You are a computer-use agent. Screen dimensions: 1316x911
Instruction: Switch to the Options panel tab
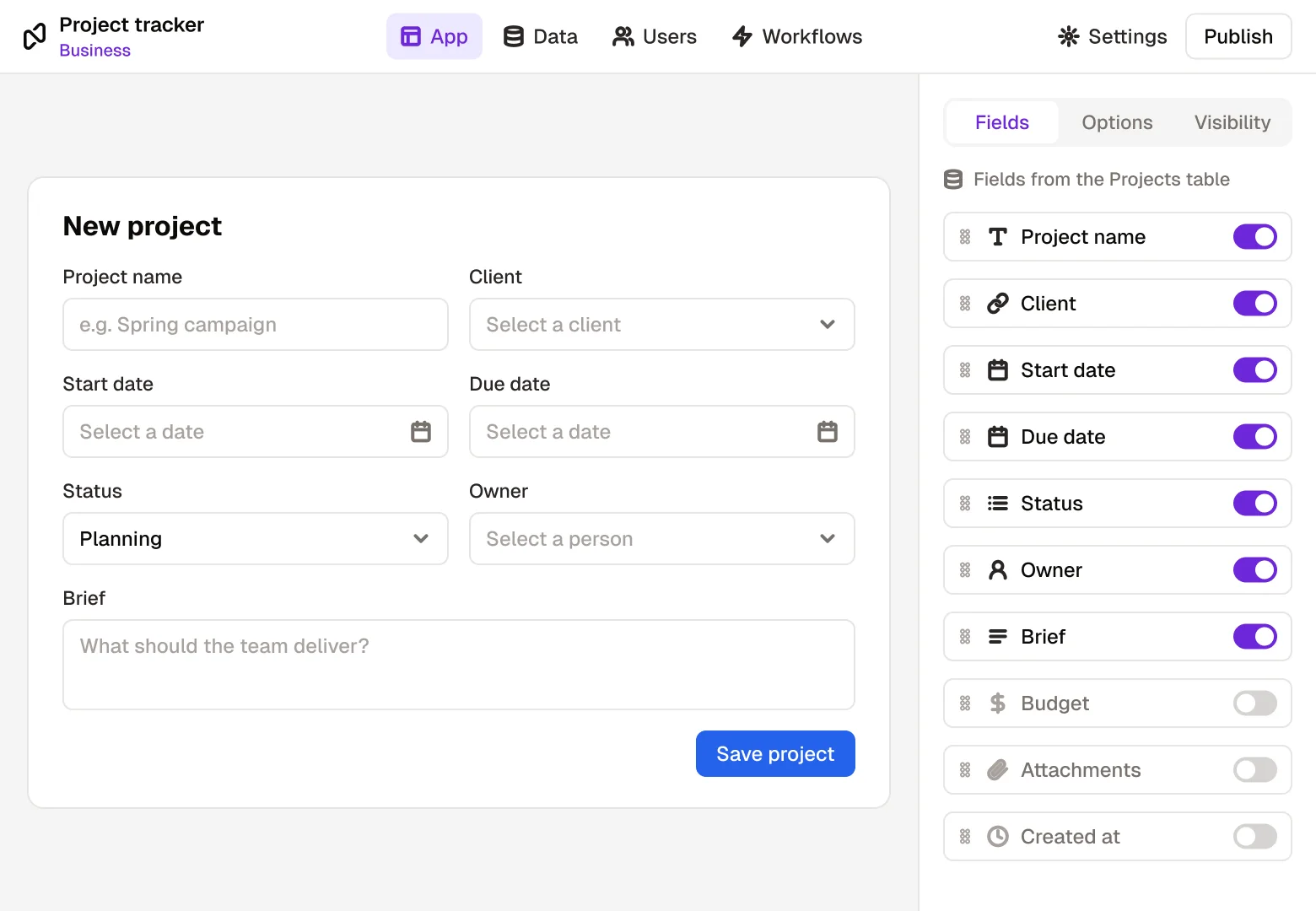click(1117, 122)
